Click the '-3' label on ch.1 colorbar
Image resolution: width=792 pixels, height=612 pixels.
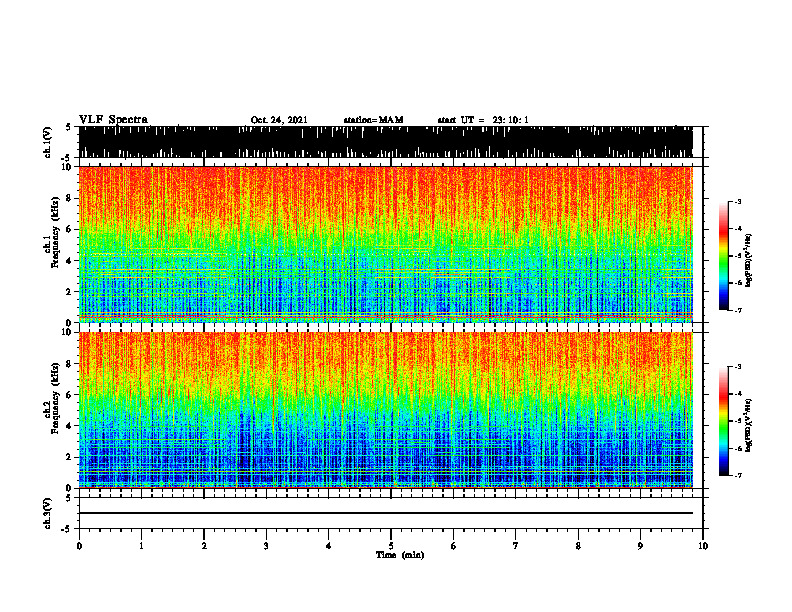click(x=738, y=201)
